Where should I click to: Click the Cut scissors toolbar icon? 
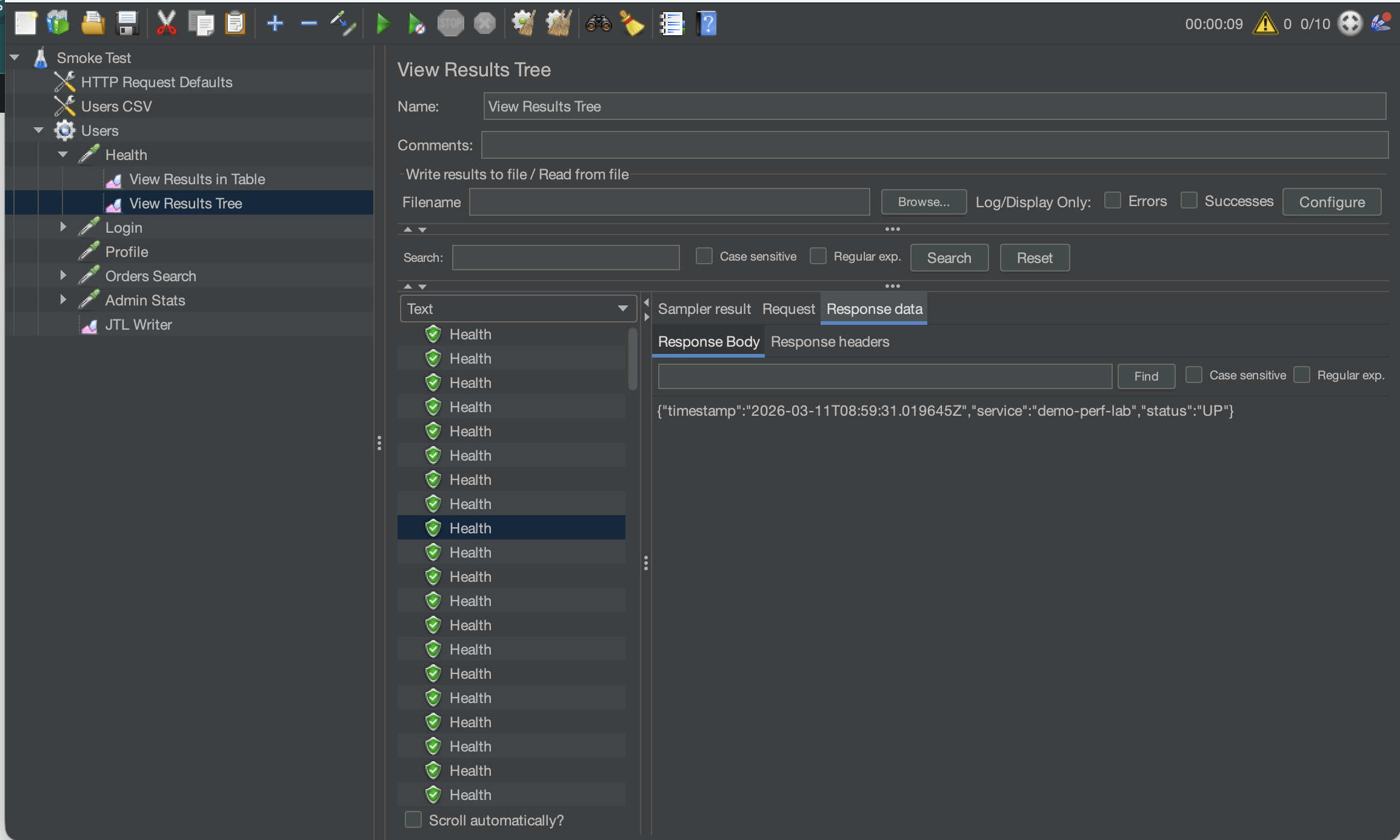tap(165, 24)
